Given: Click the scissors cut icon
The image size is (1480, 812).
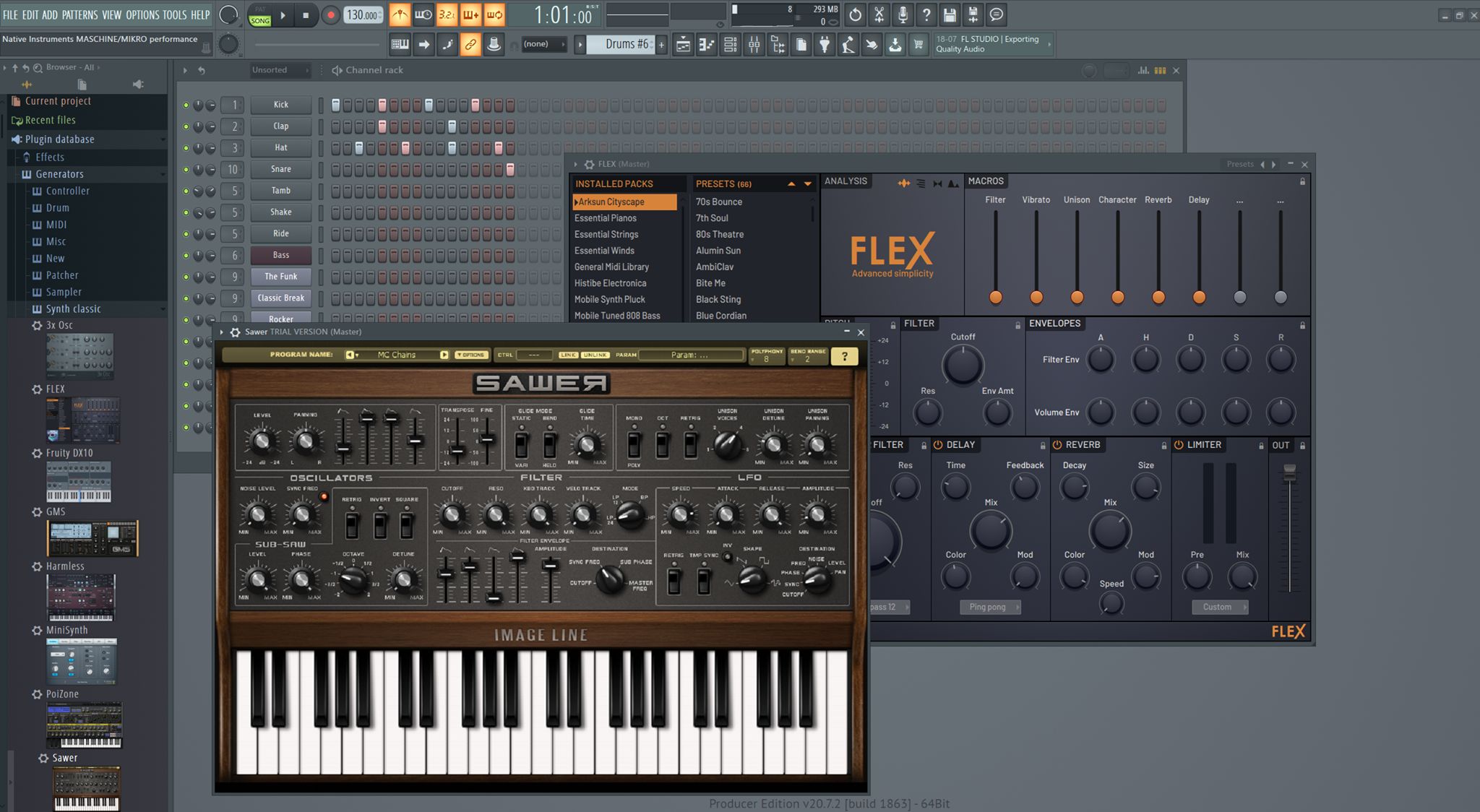Looking at the screenshot, I should click(x=879, y=14).
